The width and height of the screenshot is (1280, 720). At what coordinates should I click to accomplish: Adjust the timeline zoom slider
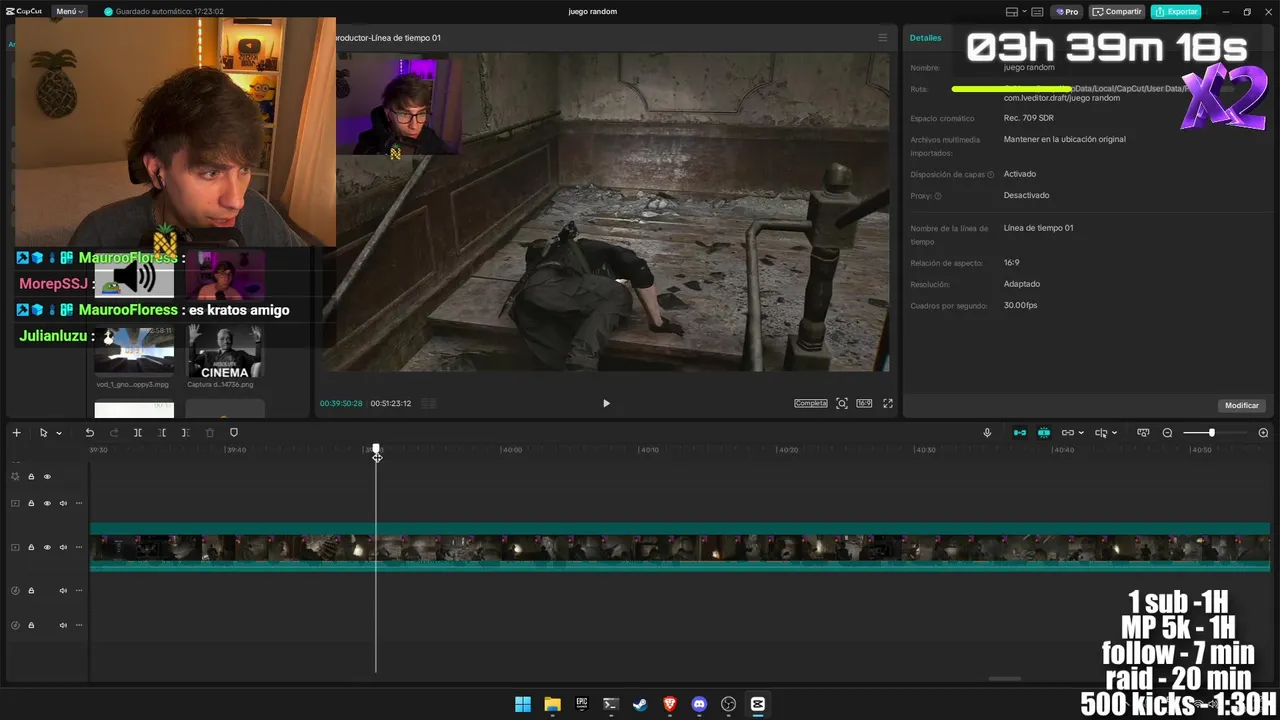coord(1212,433)
